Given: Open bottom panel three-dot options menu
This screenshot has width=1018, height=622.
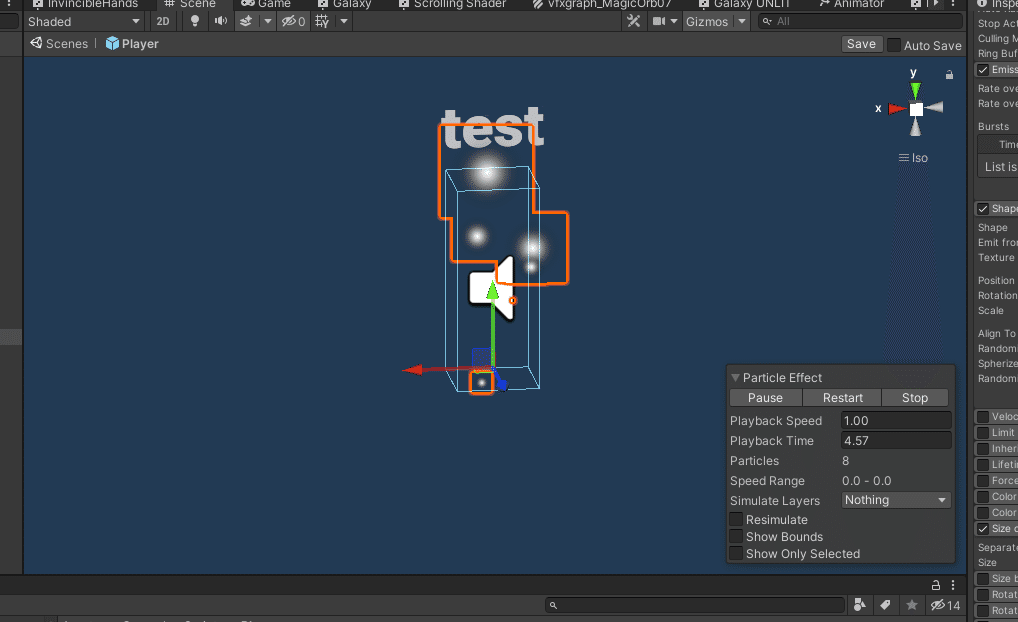Looking at the screenshot, I should (953, 584).
